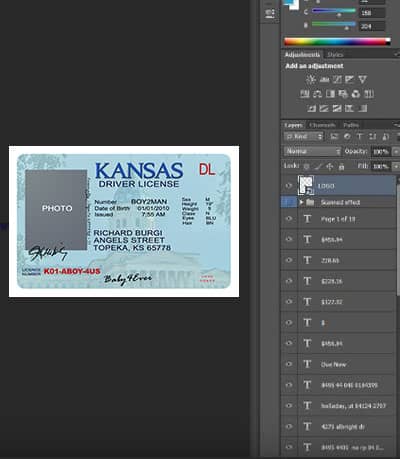Click the Opacity value field
This screenshot has width=400, height=459.
tap(380, 152)
